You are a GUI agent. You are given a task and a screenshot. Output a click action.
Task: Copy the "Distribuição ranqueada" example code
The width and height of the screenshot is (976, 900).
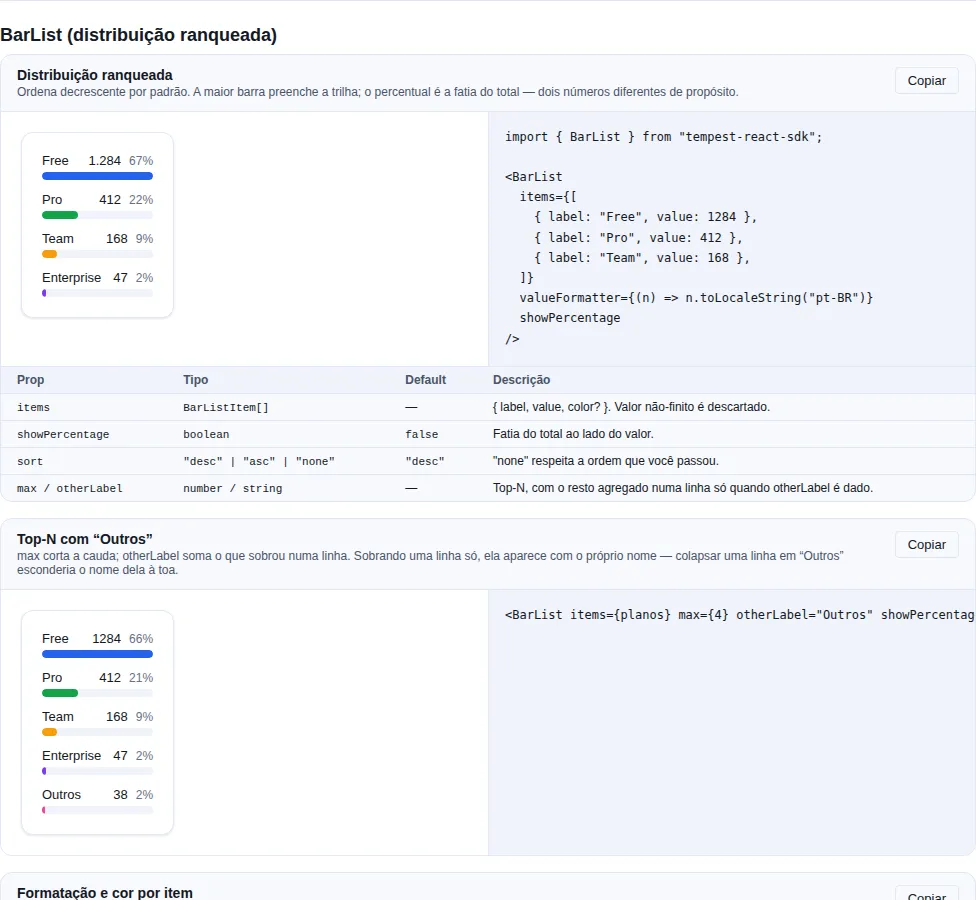click(926, 81)
